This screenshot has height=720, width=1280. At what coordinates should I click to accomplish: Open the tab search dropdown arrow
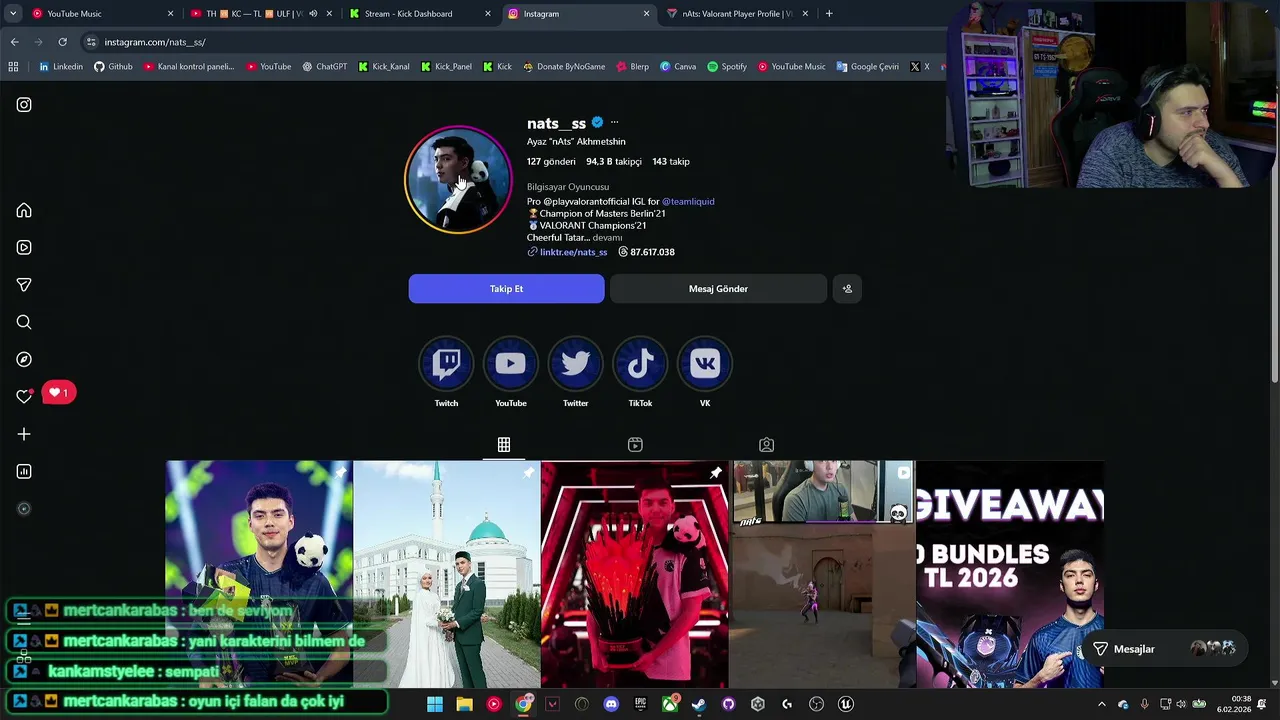14,14
